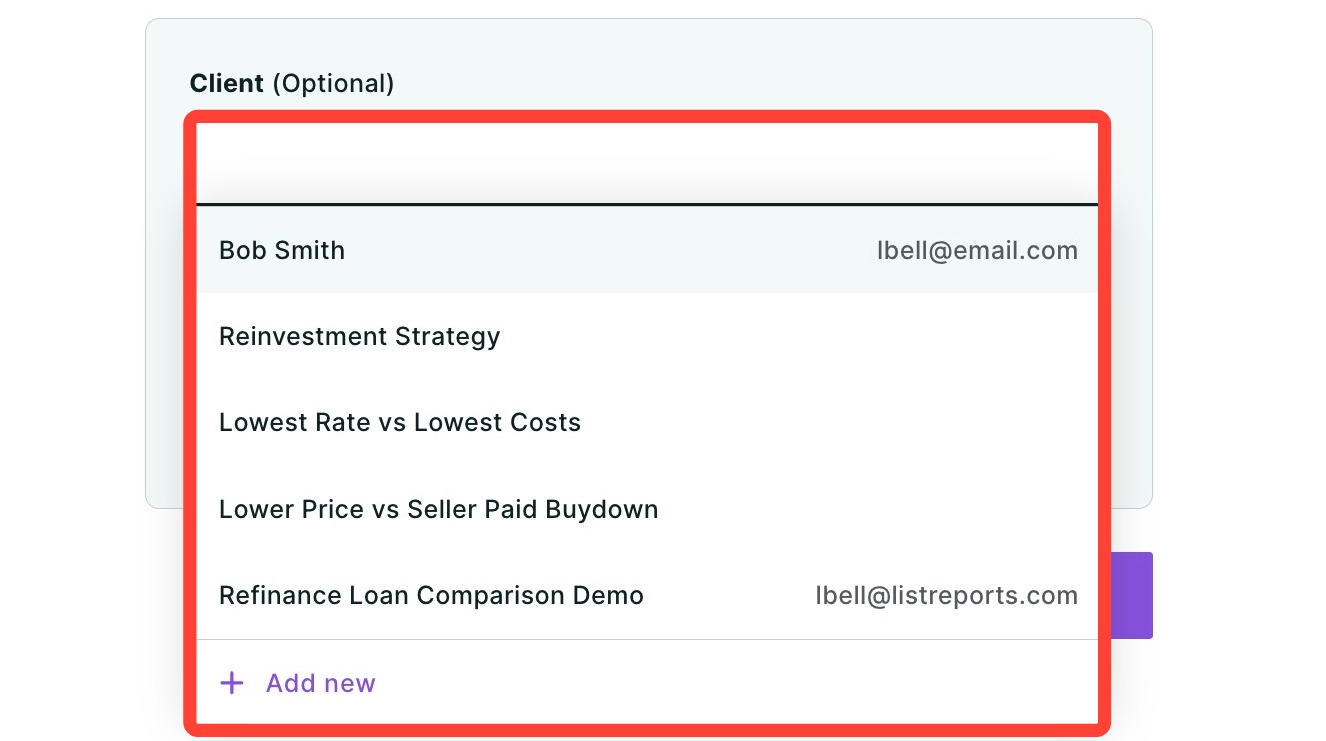Image resolution: width=1326 pixels, height=741 pixels.
Task: Click the purple button behind the dropdown
Action: [x=1131, y=595]
